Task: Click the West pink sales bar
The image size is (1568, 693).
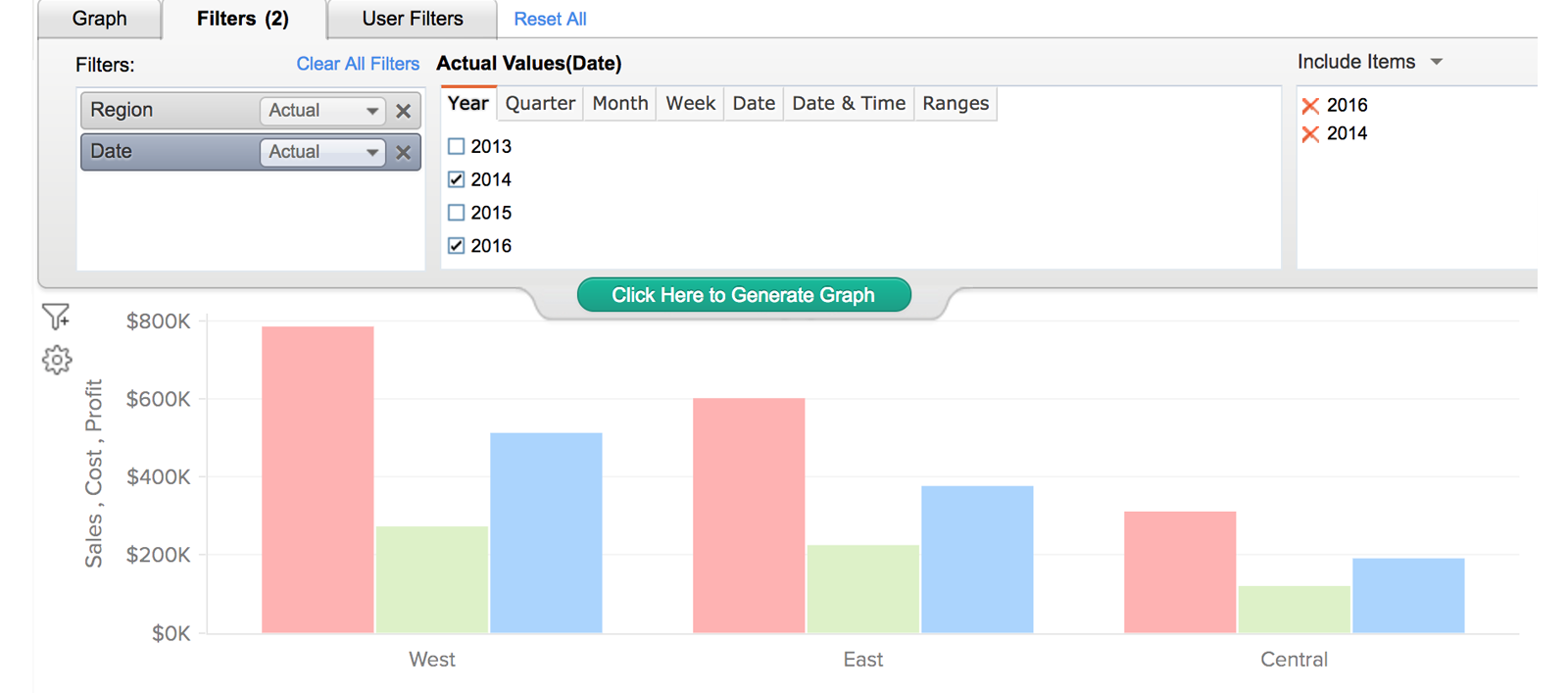Action: click(318, 479)
